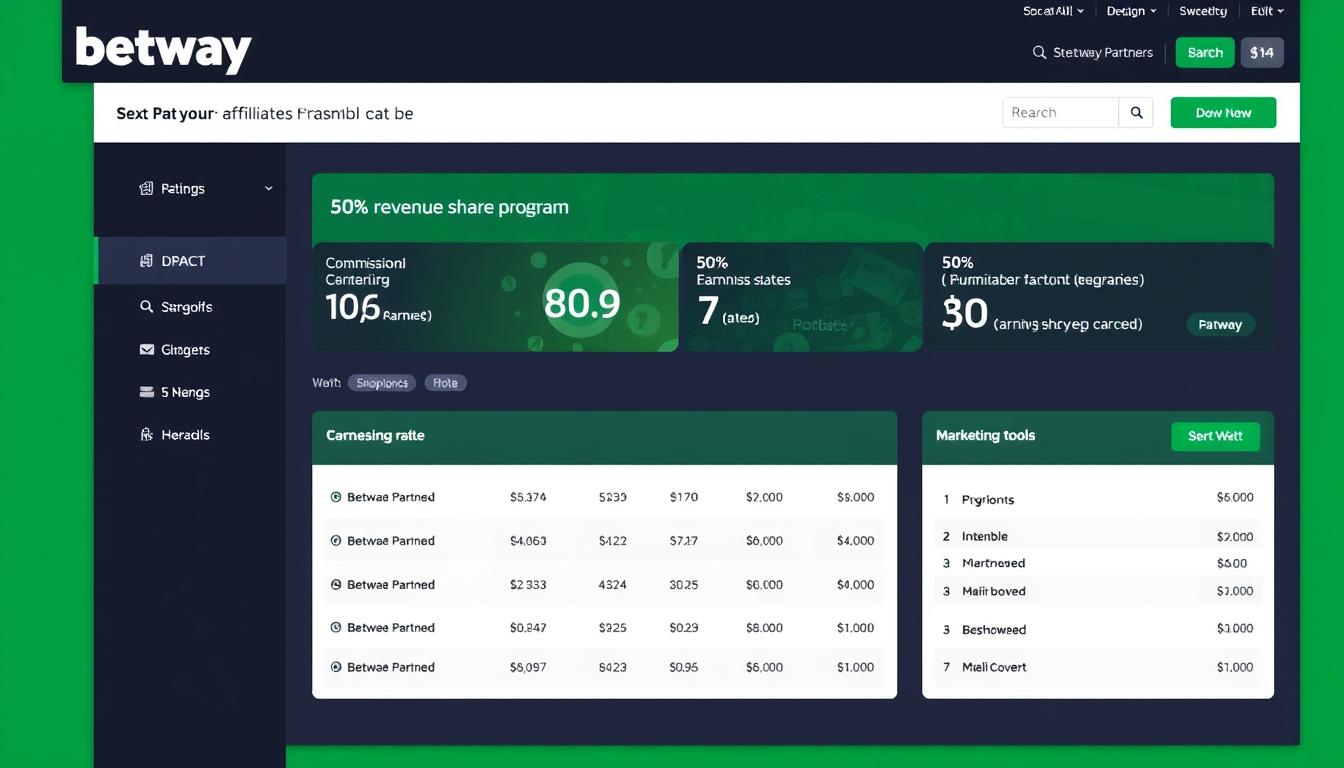Click the circle icon in the $0,847 row
The image size is (1344, 768).
(336, 628)
